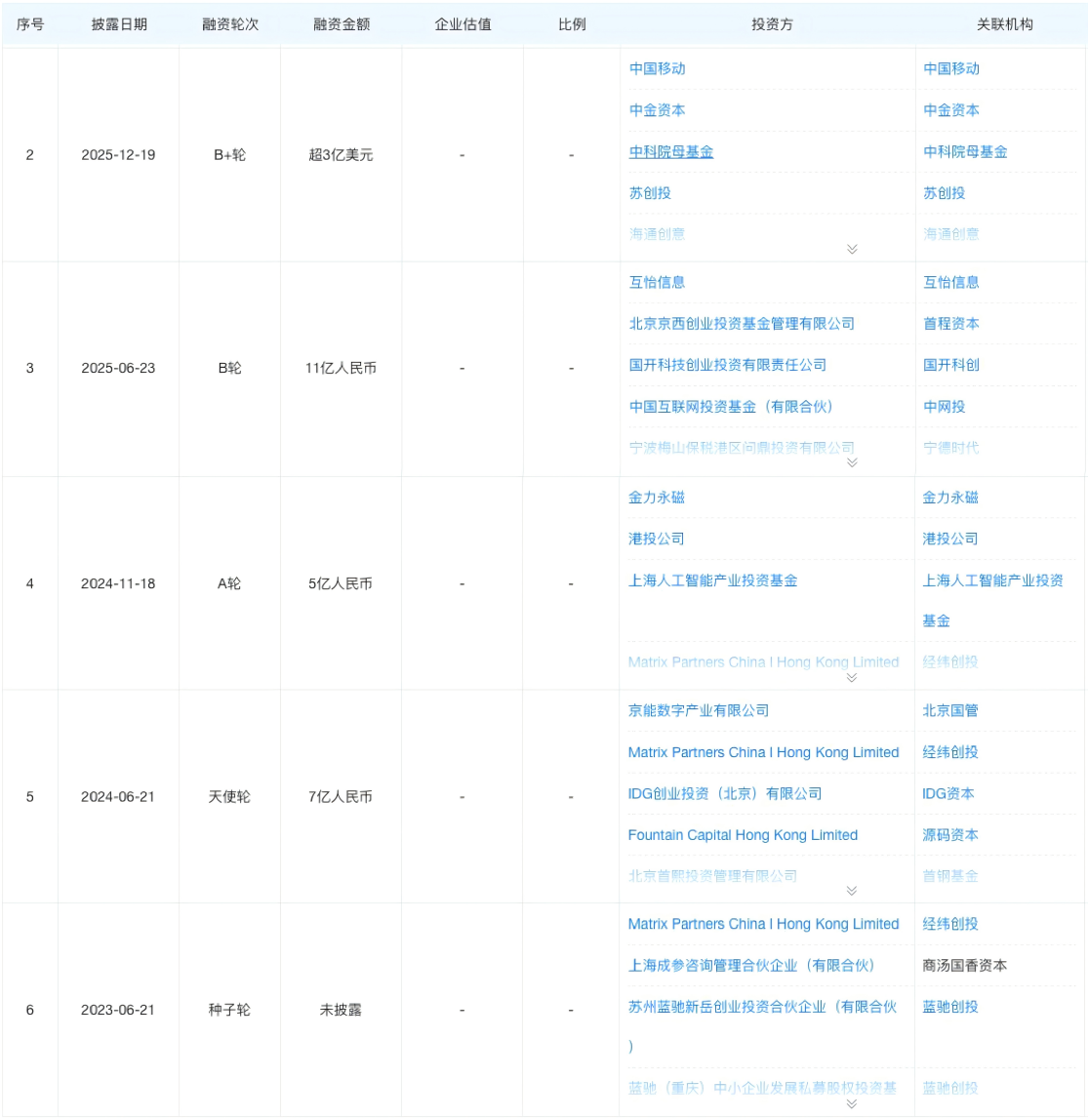Open 北京国管 related institution link
The width and height of the screenshot is (1088, 1120).
pyautogui.click(x=950, y=710)
